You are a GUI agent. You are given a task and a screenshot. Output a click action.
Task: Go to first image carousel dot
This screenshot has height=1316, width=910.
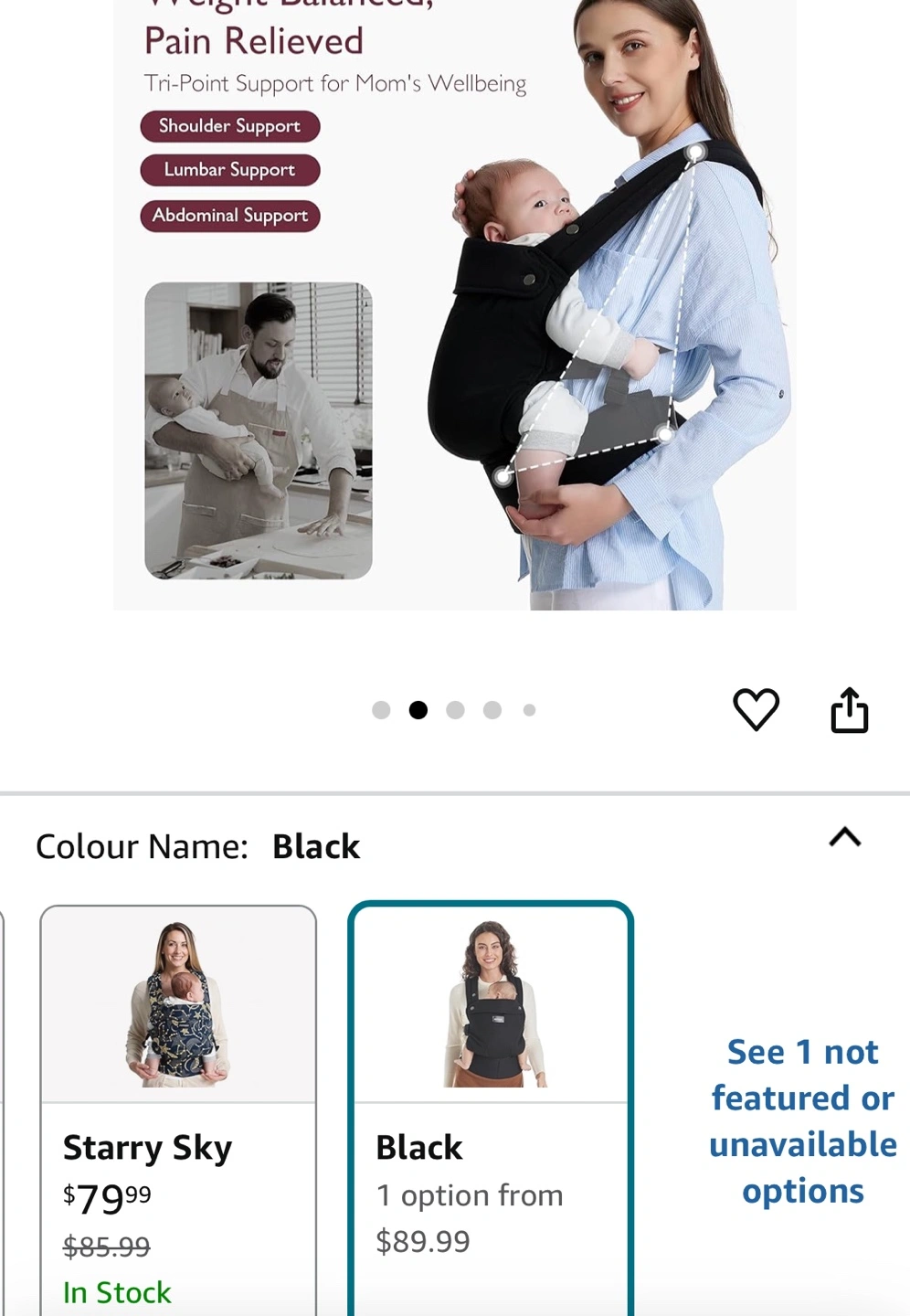tap(381, 710)
